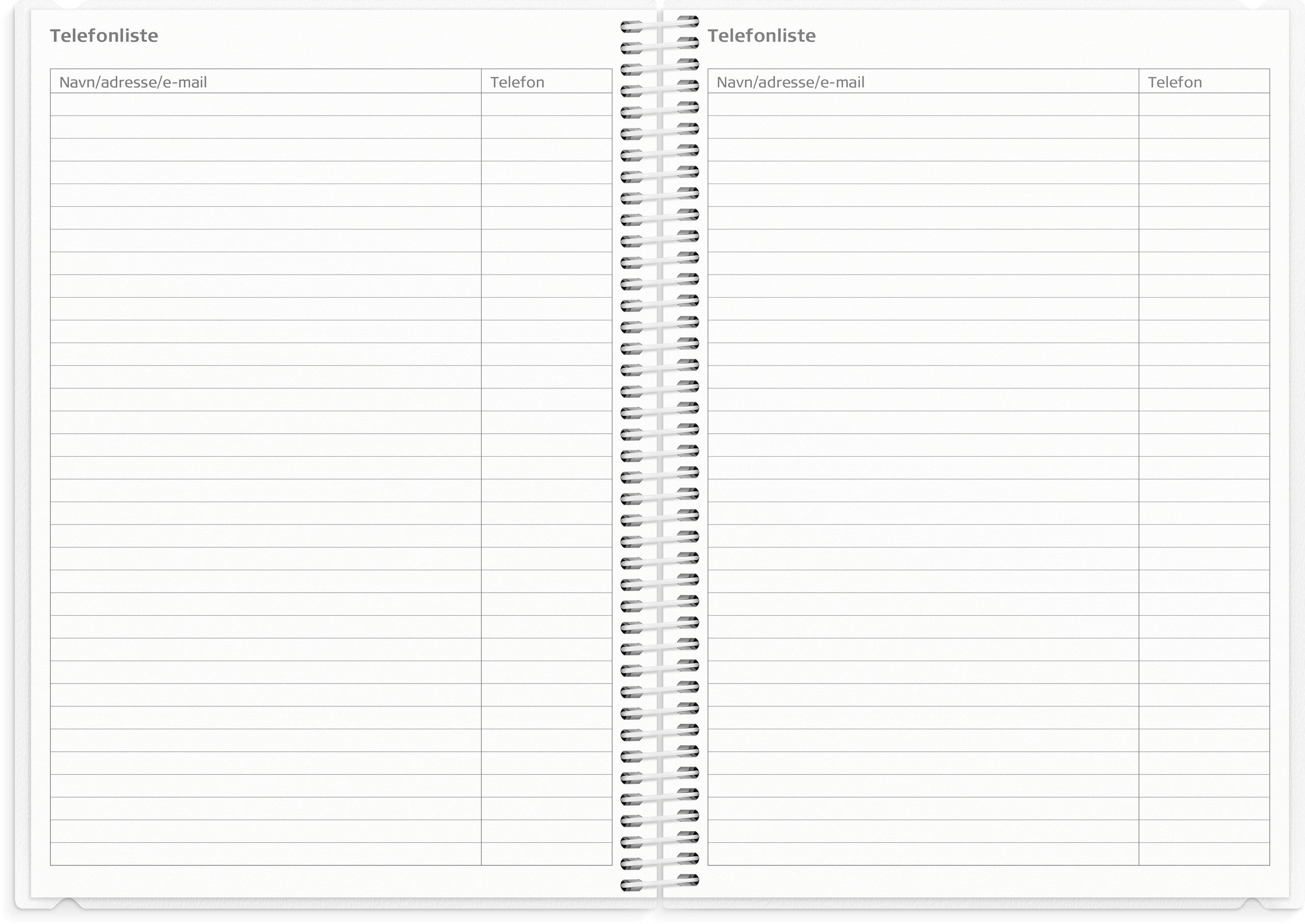Click the topmost spiral binding ring
Screen dimensions: 1305x924
pyautogui.click(x=659, y=24)
